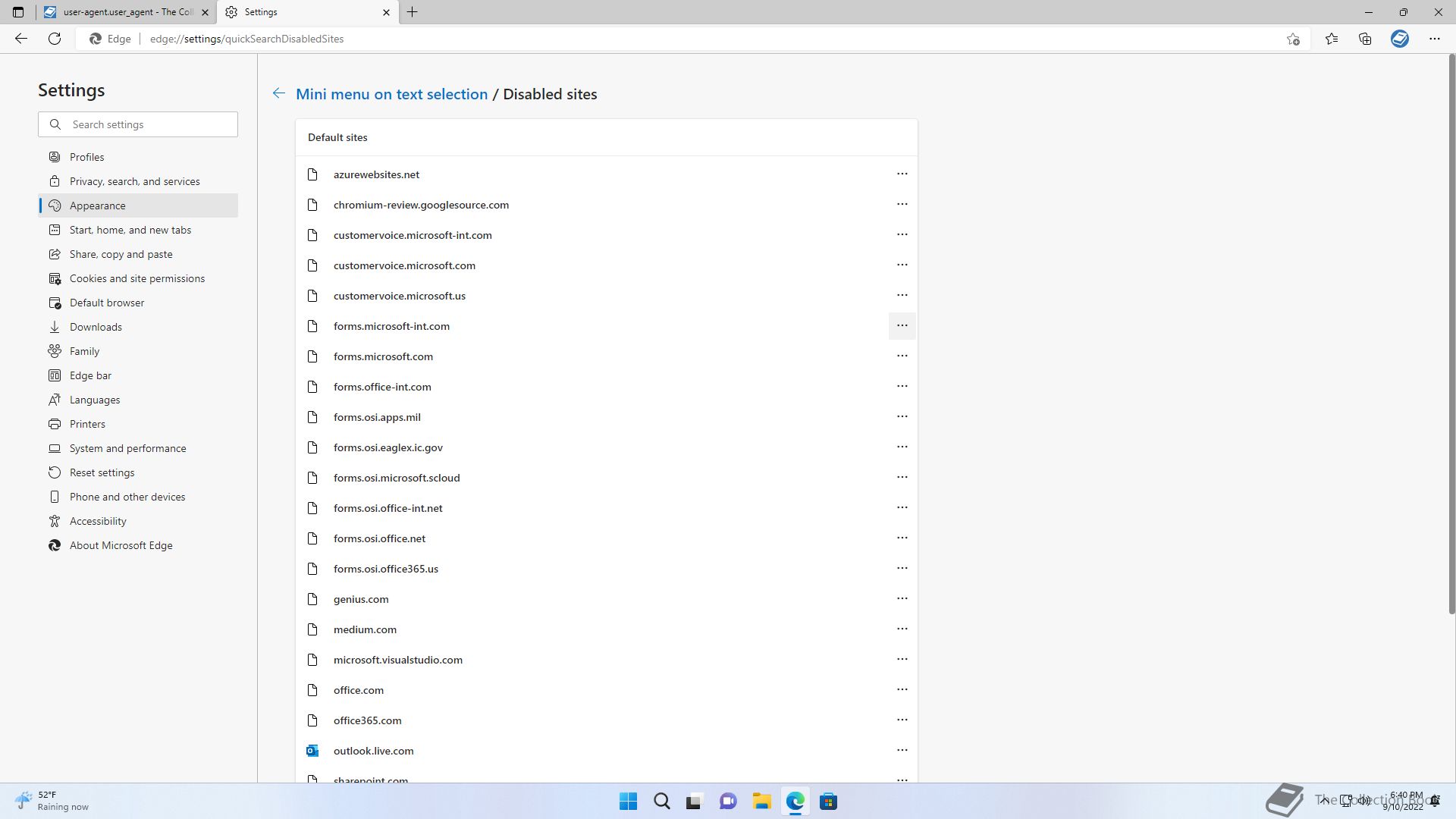The height and width of the screenshot is (819, 1456).
Task: Open Windows taskbar Search
Action: pyautogui.click(x=661, y=802)
